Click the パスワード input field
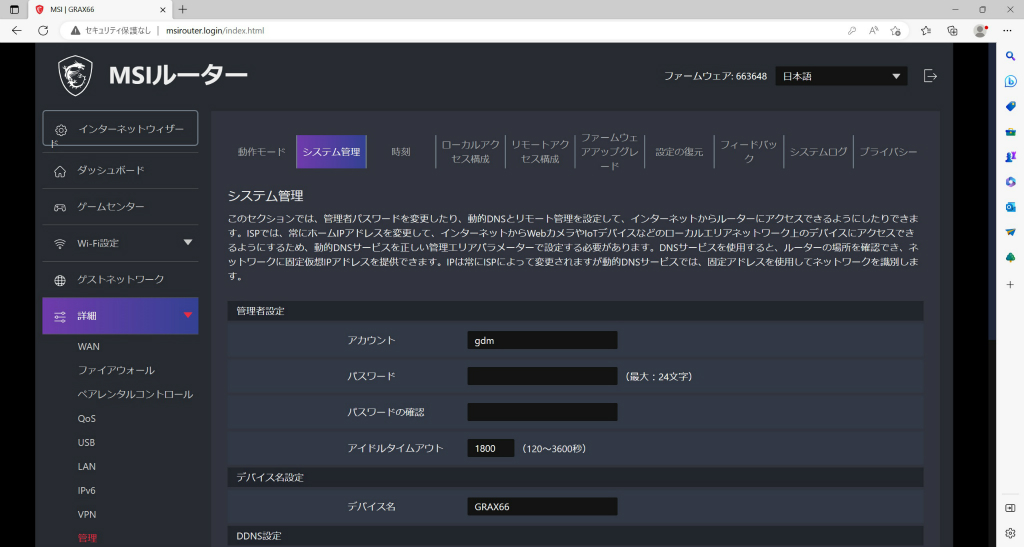Viewport: 1024px width, 547px height. (542, 377)
